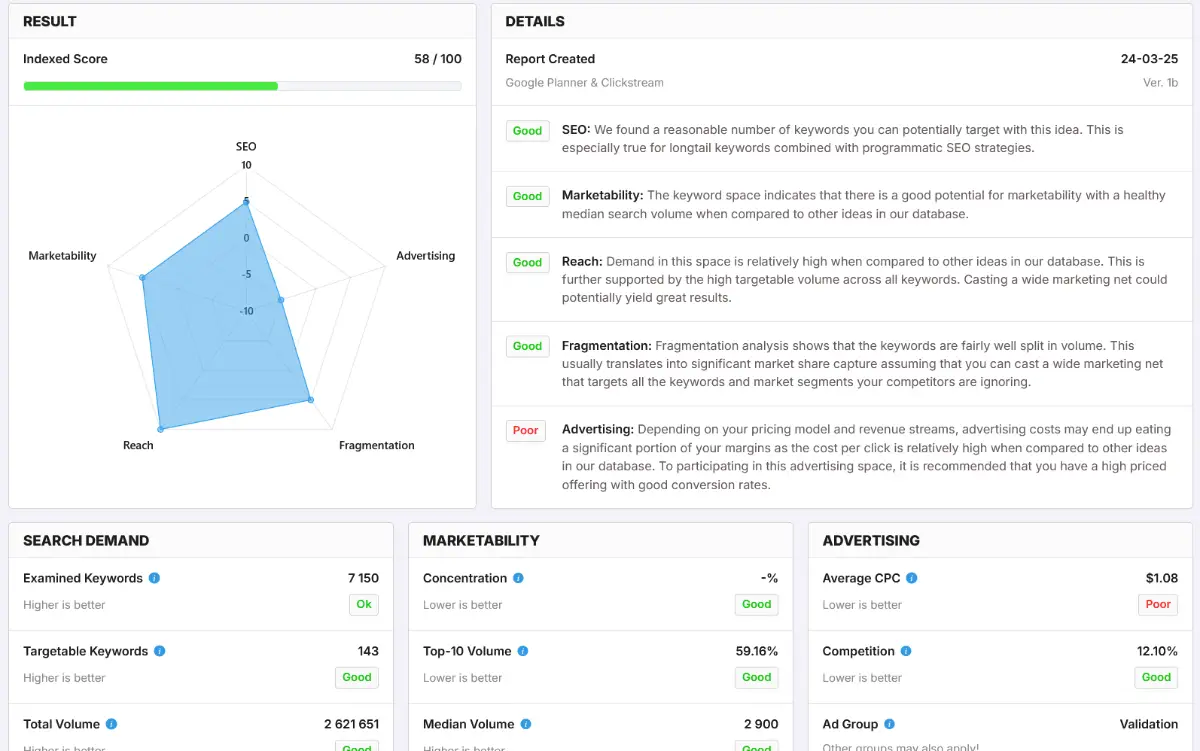Select the SEO data point on radar chart
The height and width of the screenshot is (751, 1200).
coord(246,202)
